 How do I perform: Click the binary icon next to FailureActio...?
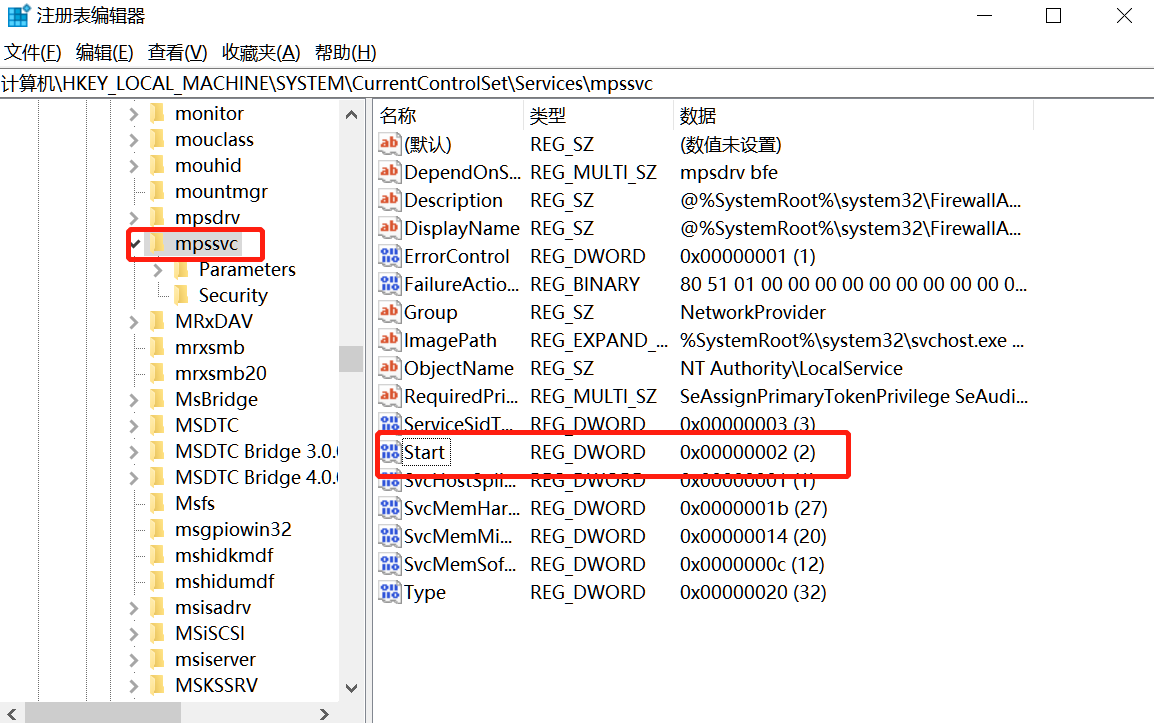390,284
